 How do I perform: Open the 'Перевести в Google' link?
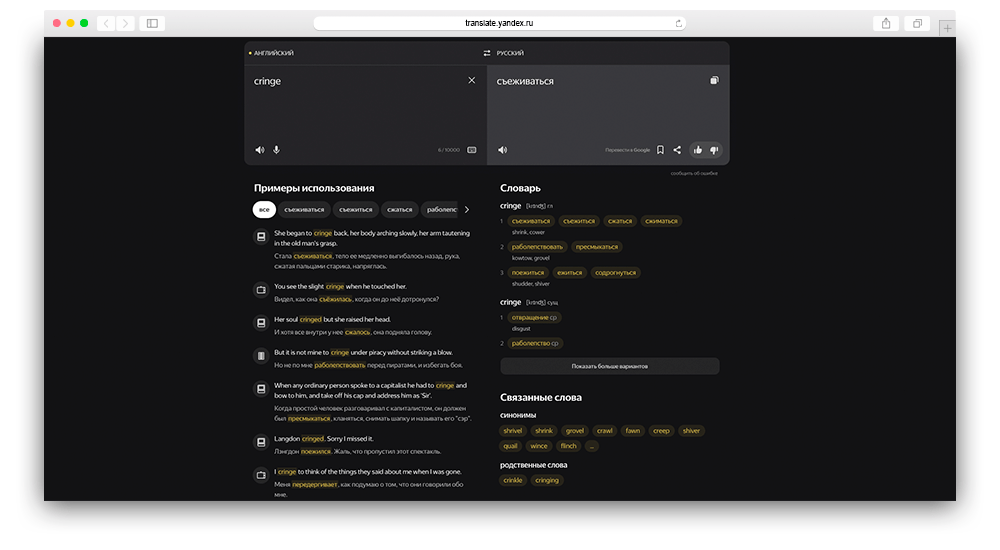(x=627, y=150)
